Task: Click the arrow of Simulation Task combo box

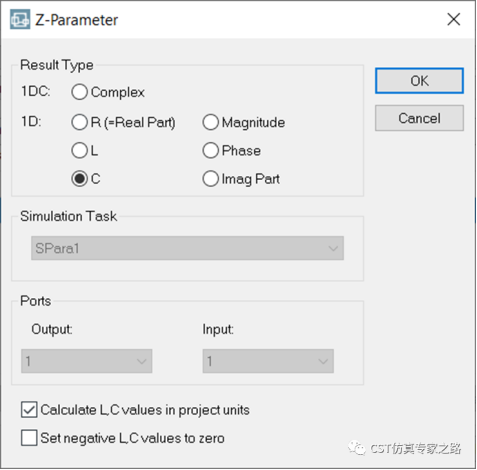Action: [333, 249]
